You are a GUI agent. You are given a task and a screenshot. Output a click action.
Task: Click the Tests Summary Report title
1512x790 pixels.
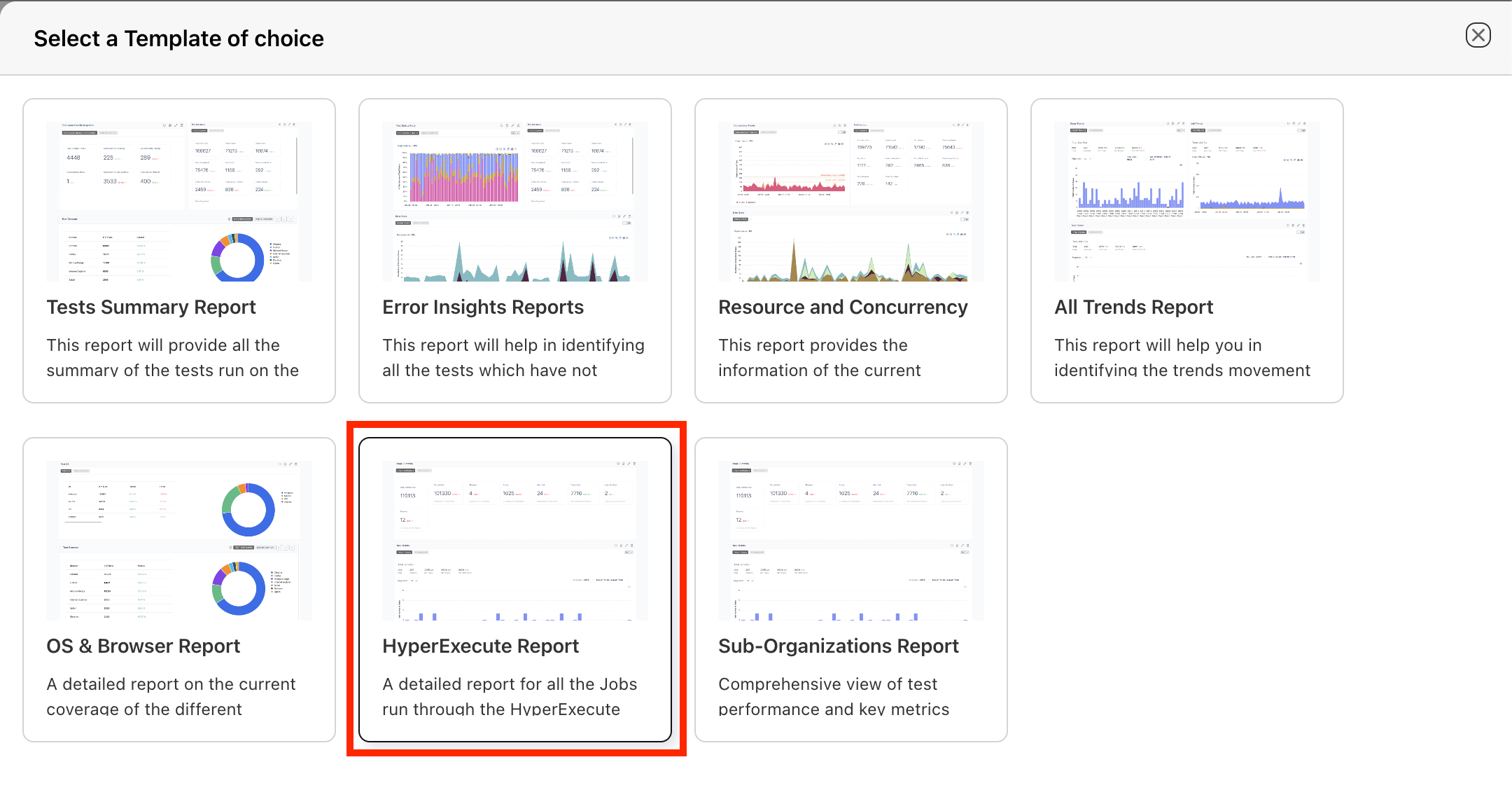(151, 307)
